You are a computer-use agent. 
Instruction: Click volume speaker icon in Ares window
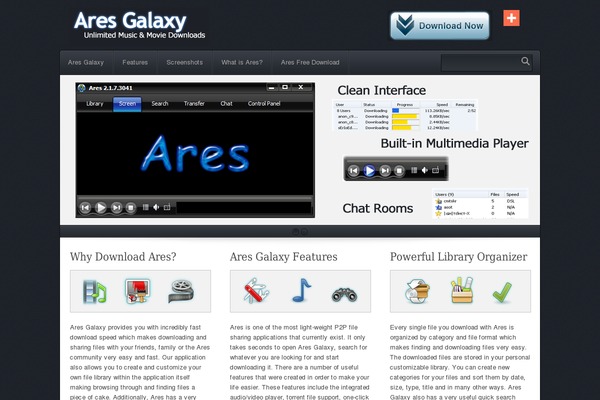click(156, 207)
